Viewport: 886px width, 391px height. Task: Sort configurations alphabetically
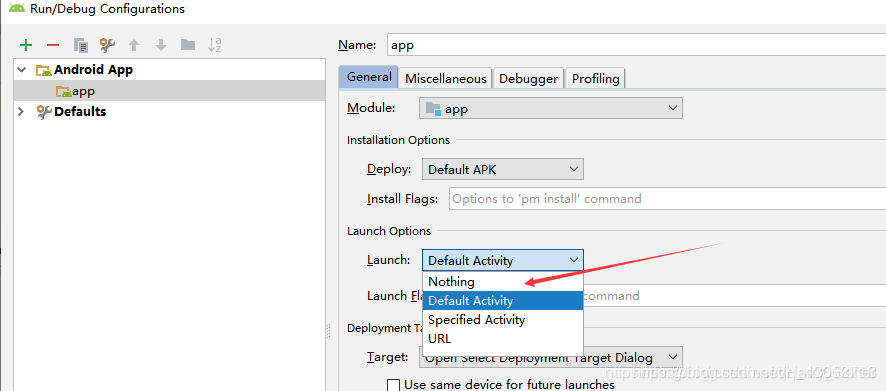tap(215, 45)
